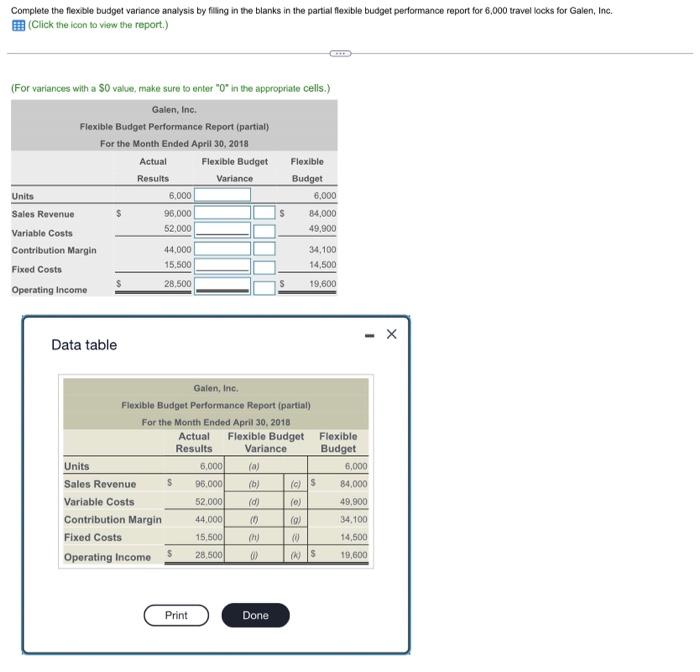Screen dimensions: 700x672
Task: Click the ellipsis handle on the divider line
Action: click(x=340, y=54)
